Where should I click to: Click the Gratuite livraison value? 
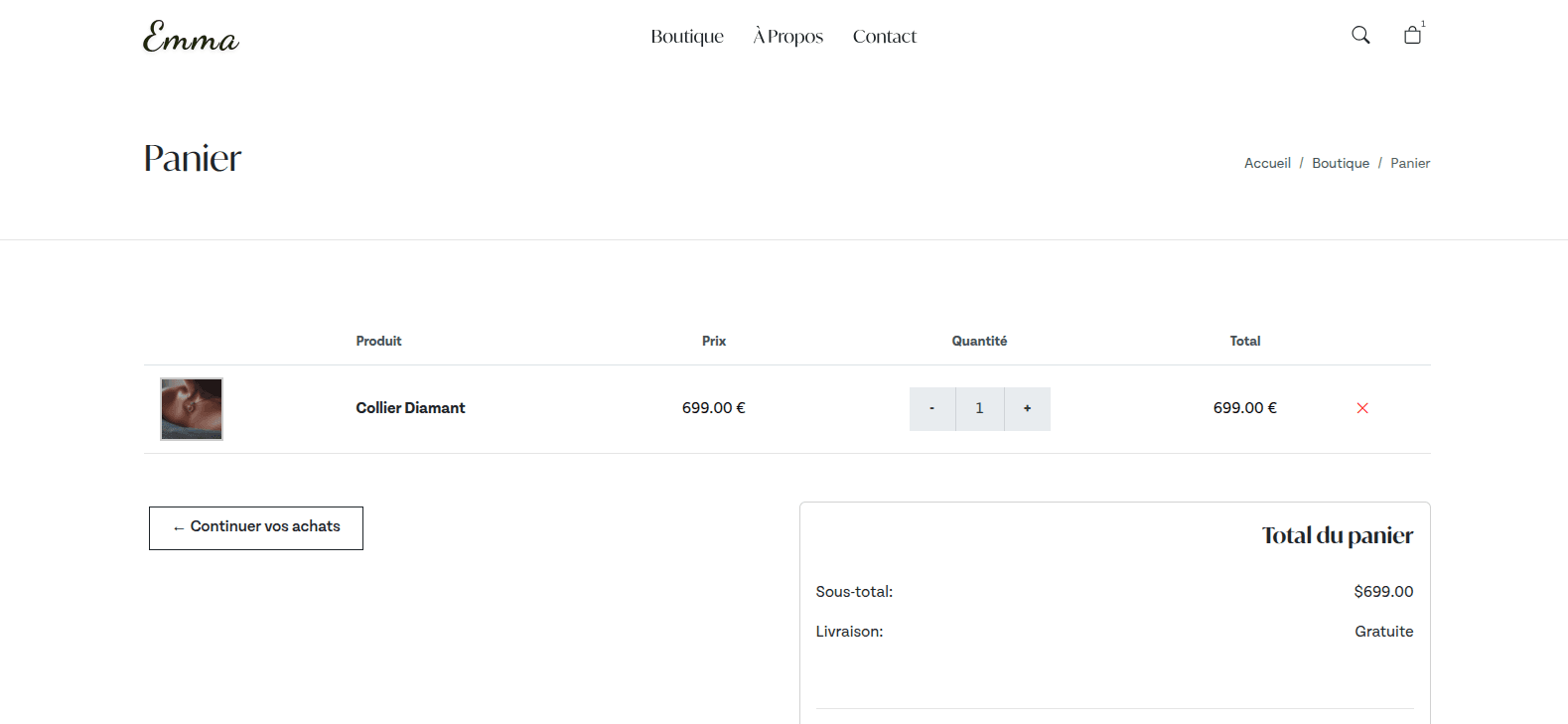click(x=1383, y=632)
